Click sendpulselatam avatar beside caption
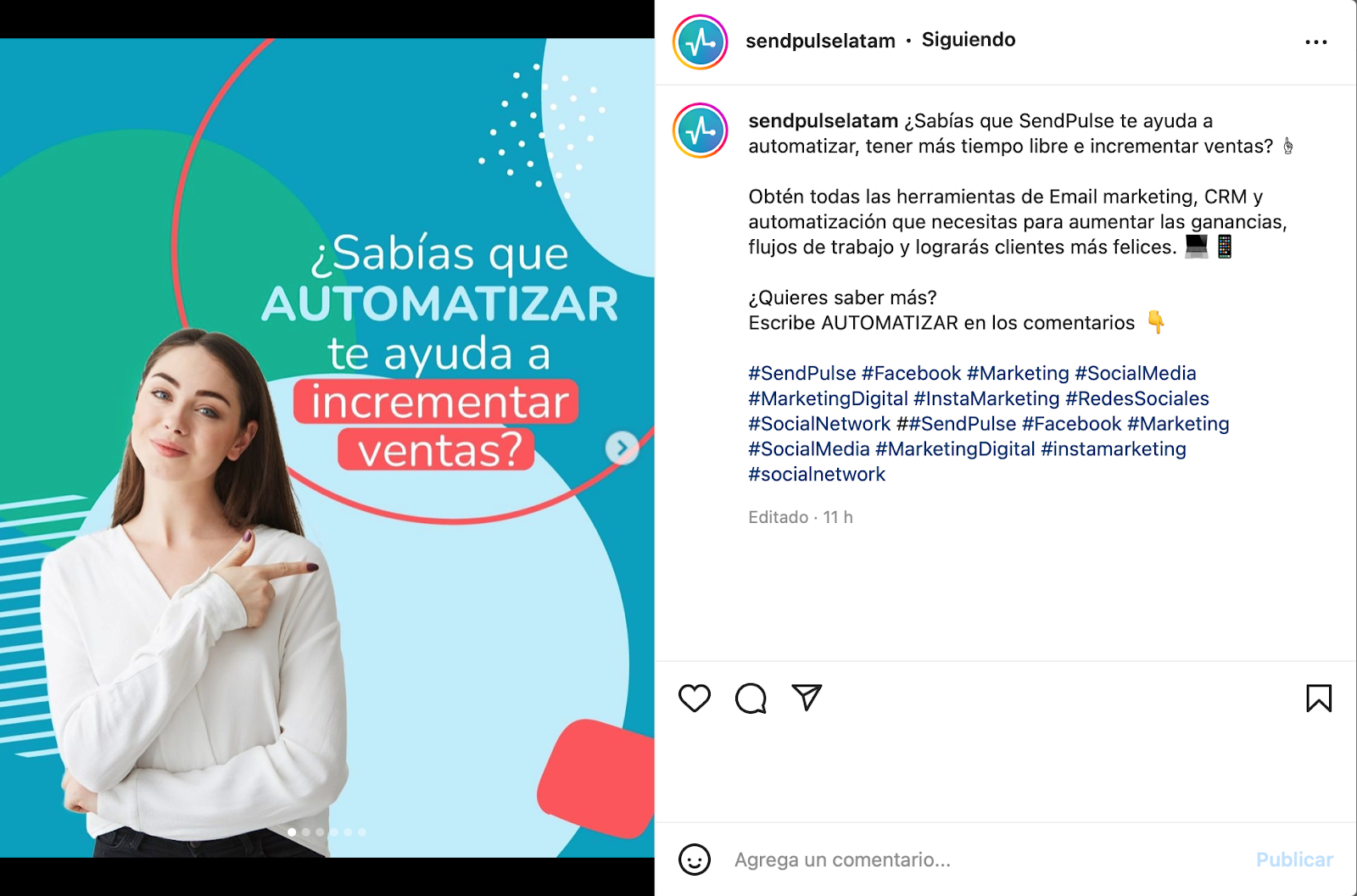Viewport: 1357px width, 896px height. click(x=701, y=131)
